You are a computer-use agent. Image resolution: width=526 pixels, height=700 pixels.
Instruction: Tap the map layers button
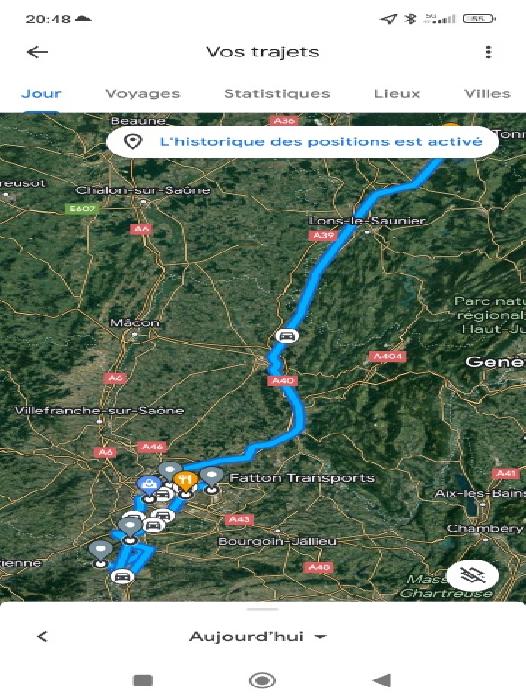pyautogui.click(x=473, y=575)
